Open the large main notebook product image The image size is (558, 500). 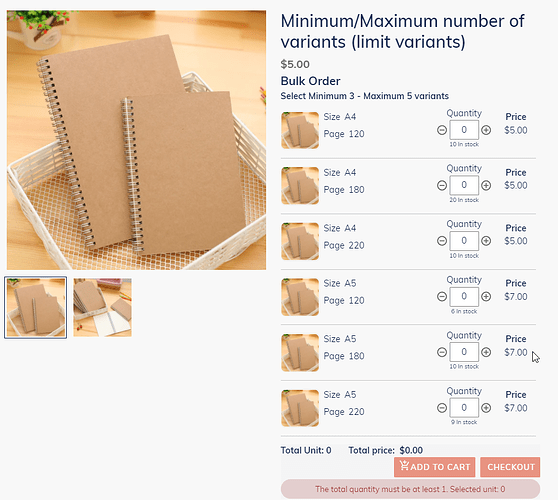[136, 140]
